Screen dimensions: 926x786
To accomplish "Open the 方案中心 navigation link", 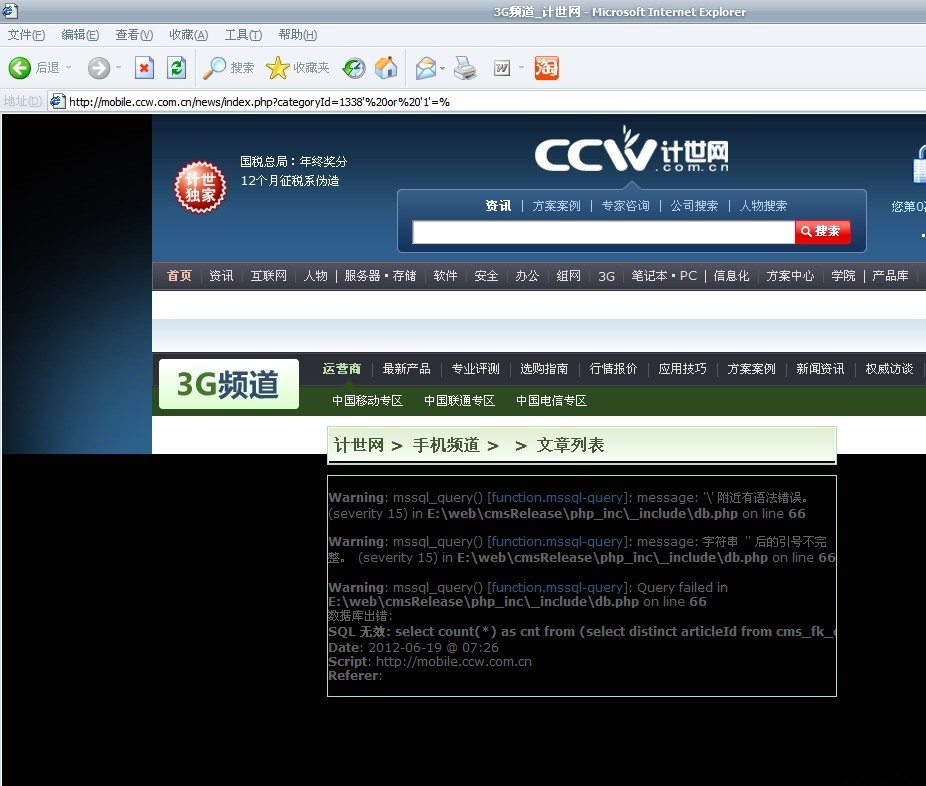I will click(790, 276).
